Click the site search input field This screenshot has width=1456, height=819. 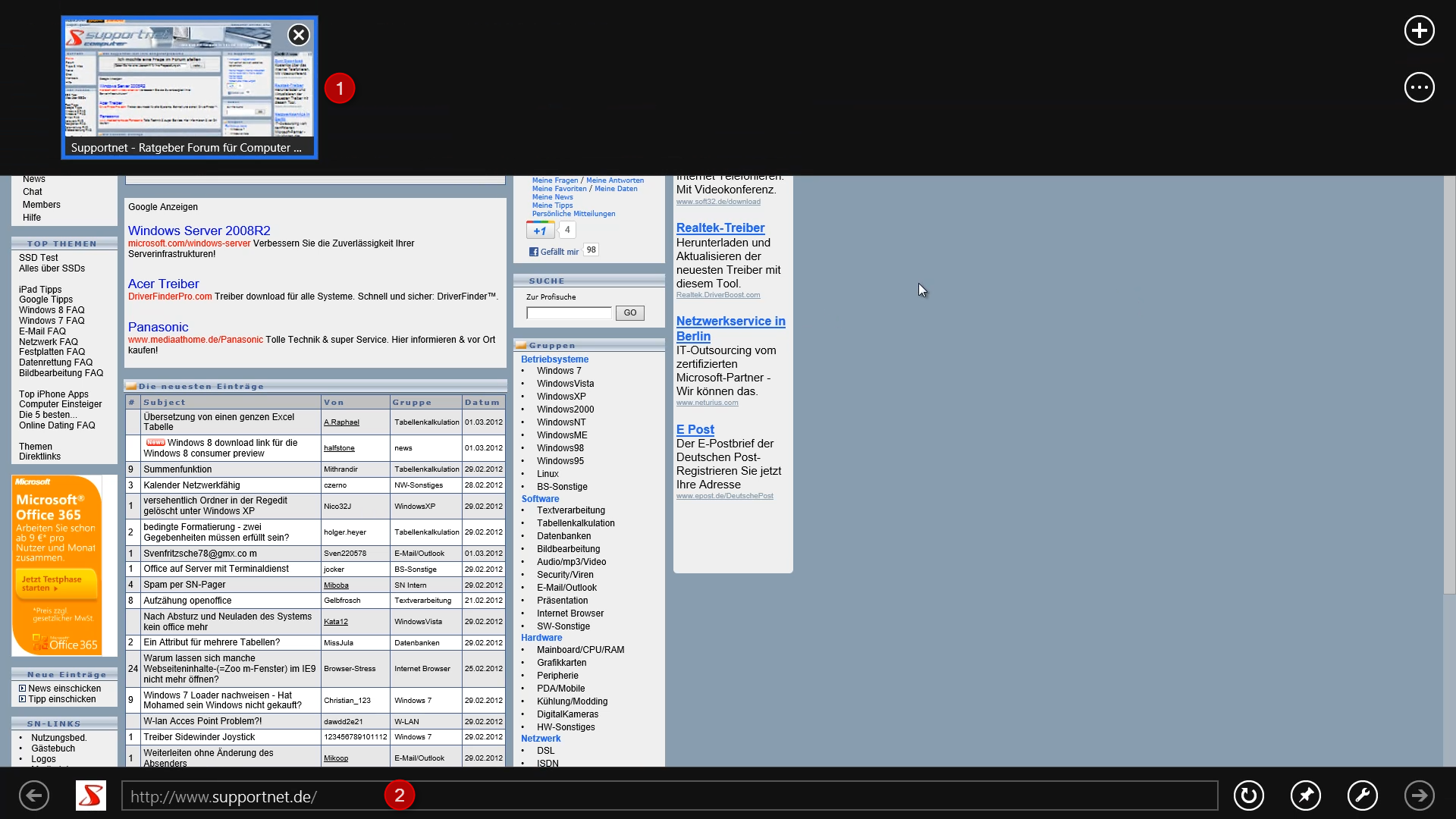[569, 313]
